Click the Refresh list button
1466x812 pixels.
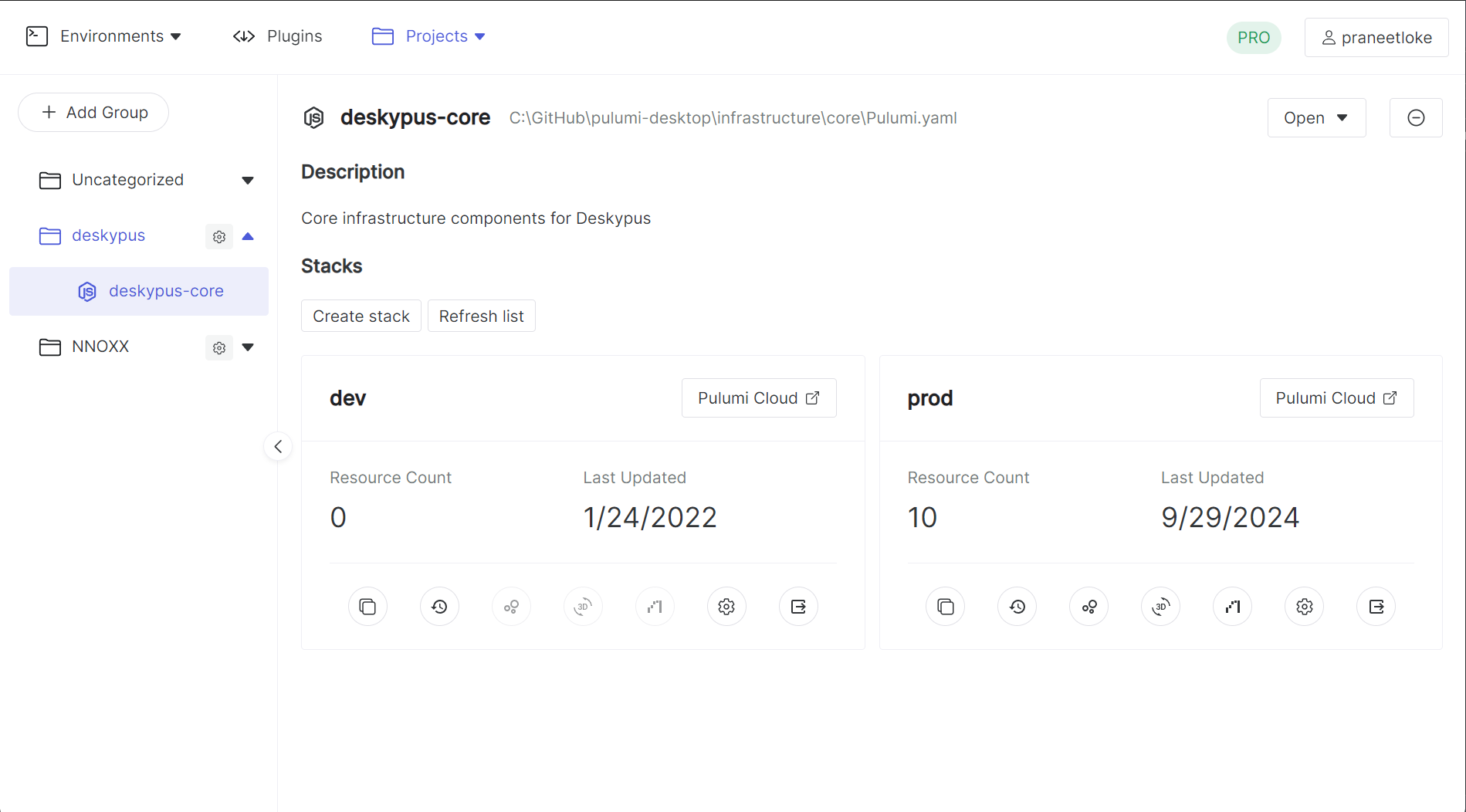[482, 316]
